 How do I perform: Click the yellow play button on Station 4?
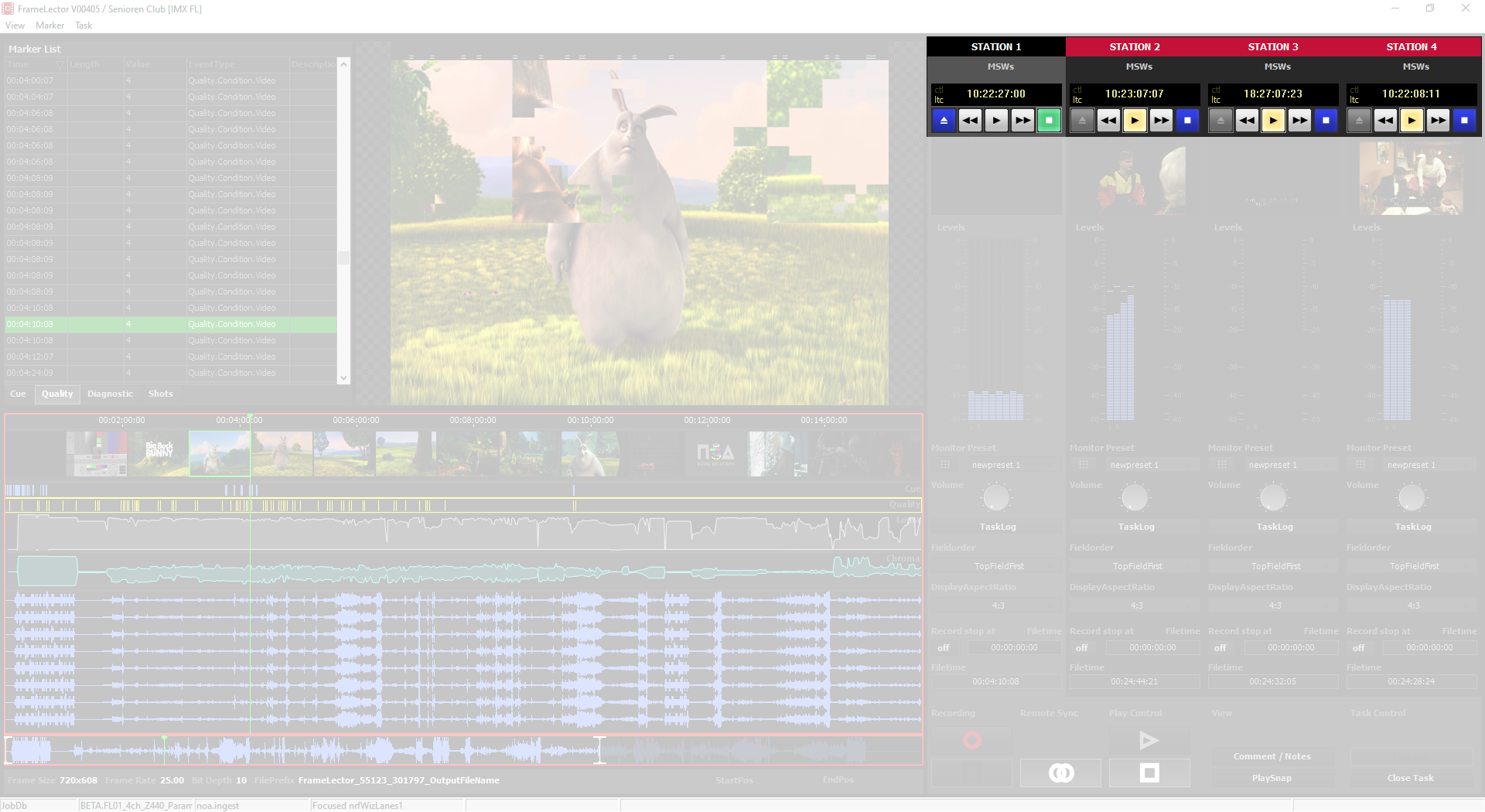[x=1412, y=121]
